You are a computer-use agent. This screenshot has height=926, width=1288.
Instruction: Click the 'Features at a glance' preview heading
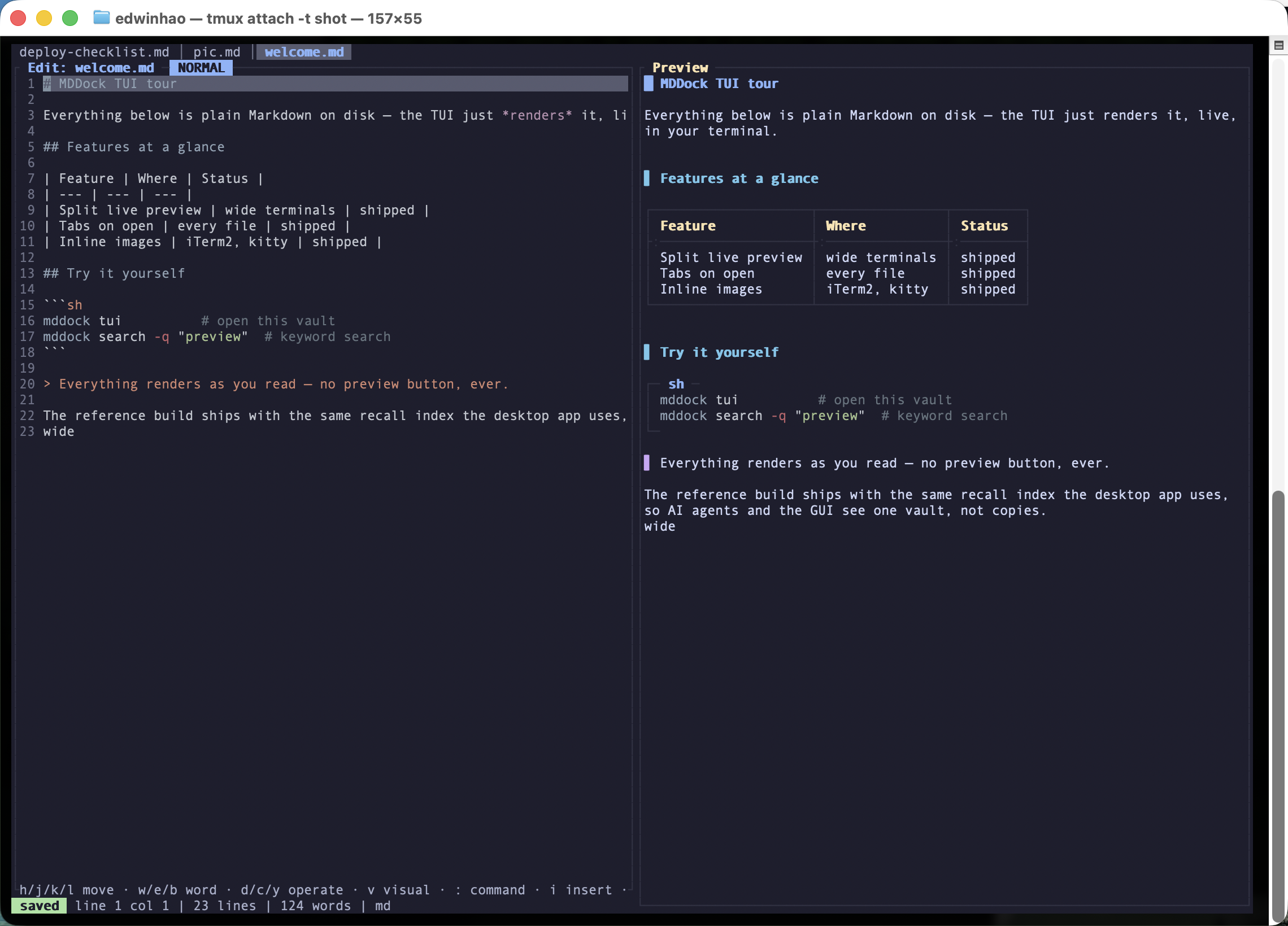(739, 178)
